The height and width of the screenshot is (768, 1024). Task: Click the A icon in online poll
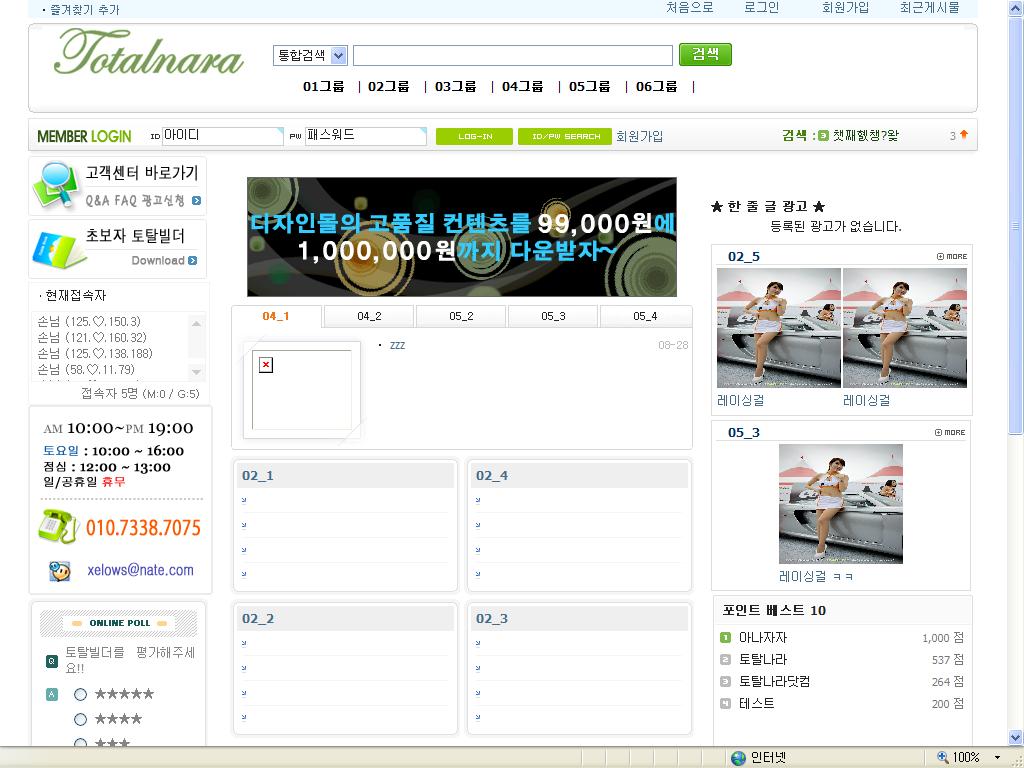click(x=52, y=694)
